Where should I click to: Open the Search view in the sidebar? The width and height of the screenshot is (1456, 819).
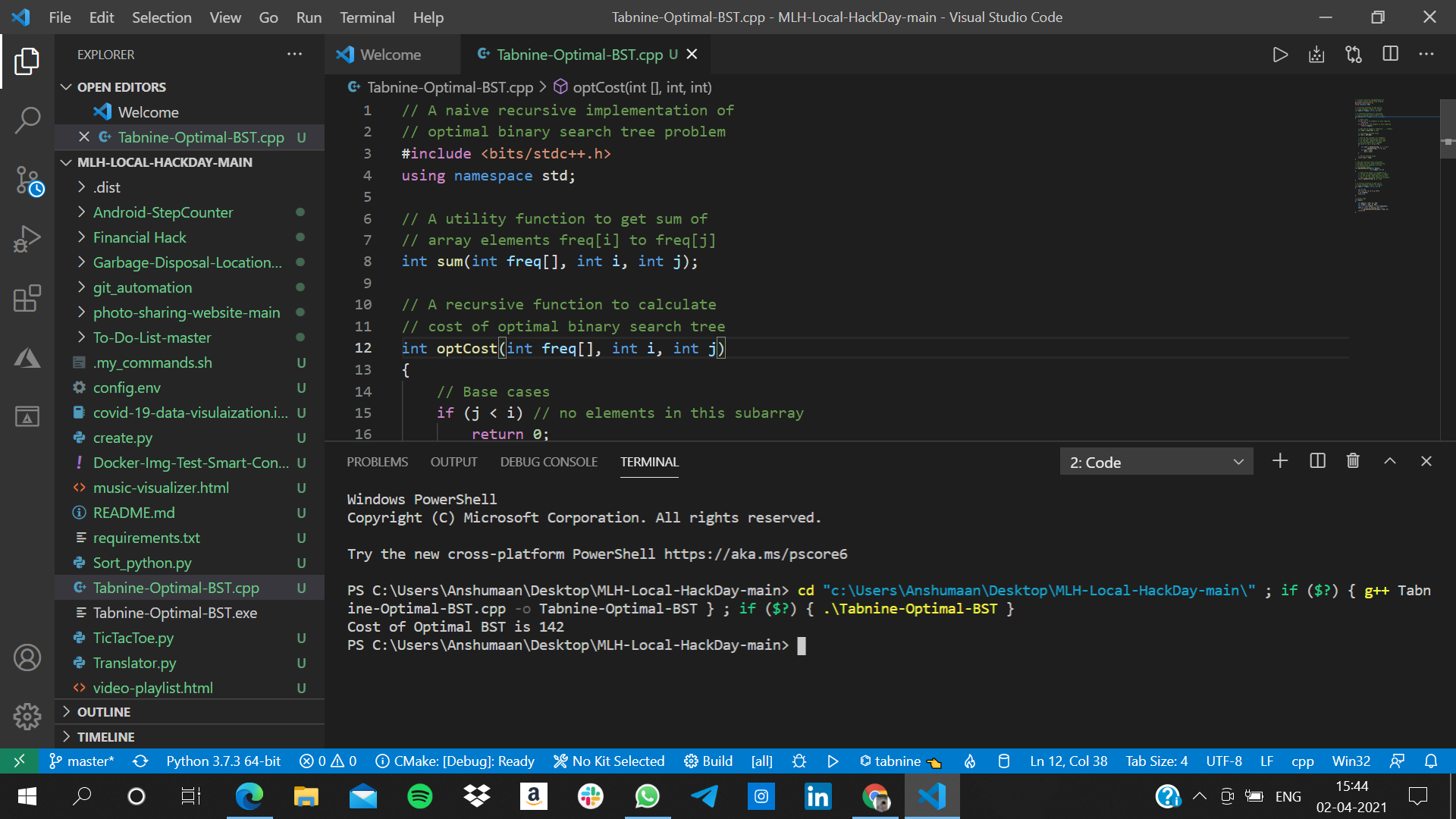(28, 119)
